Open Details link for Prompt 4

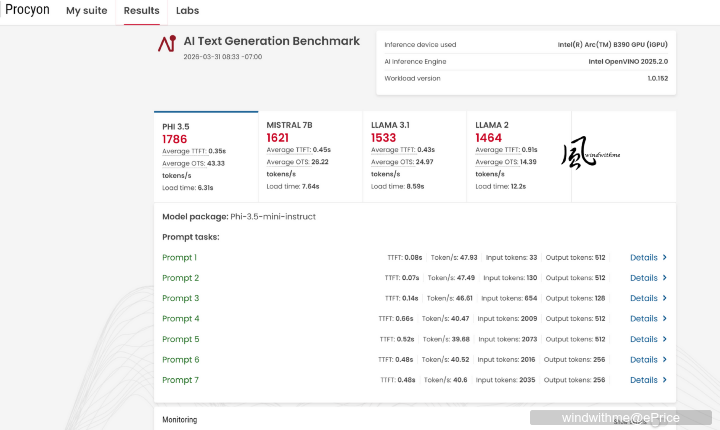click(x=644, y=319)
